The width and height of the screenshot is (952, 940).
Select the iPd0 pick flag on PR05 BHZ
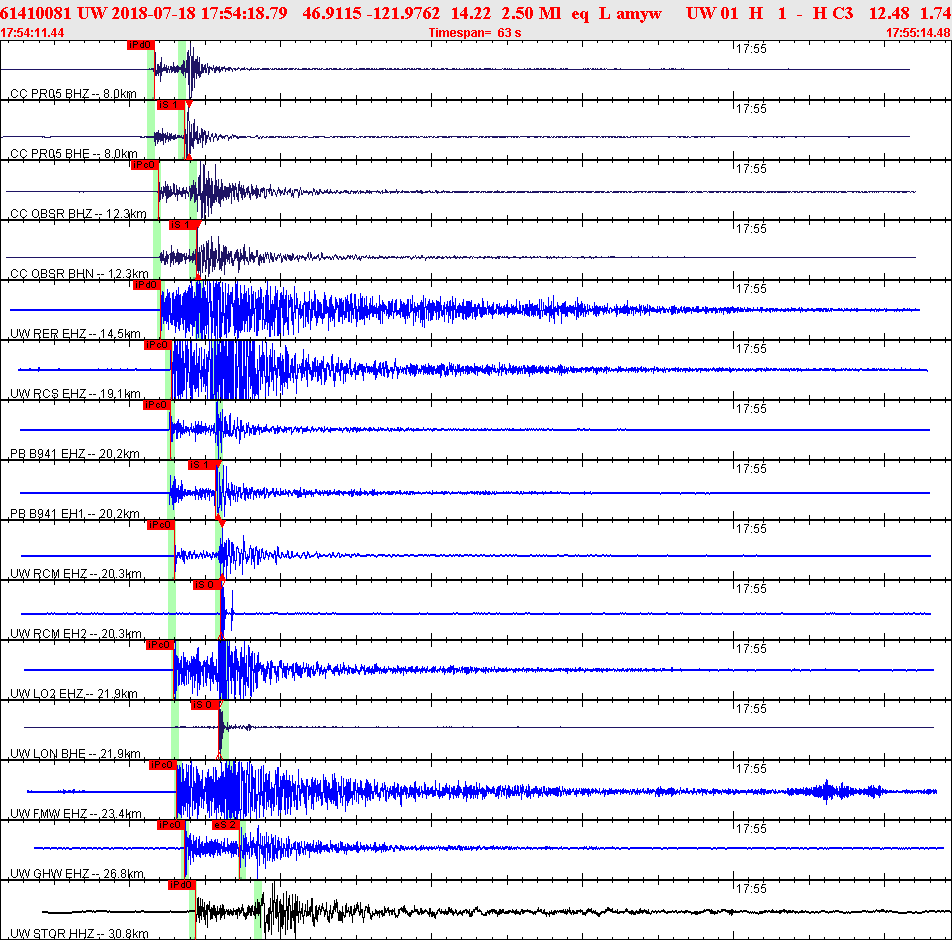(x=141, y=46)
